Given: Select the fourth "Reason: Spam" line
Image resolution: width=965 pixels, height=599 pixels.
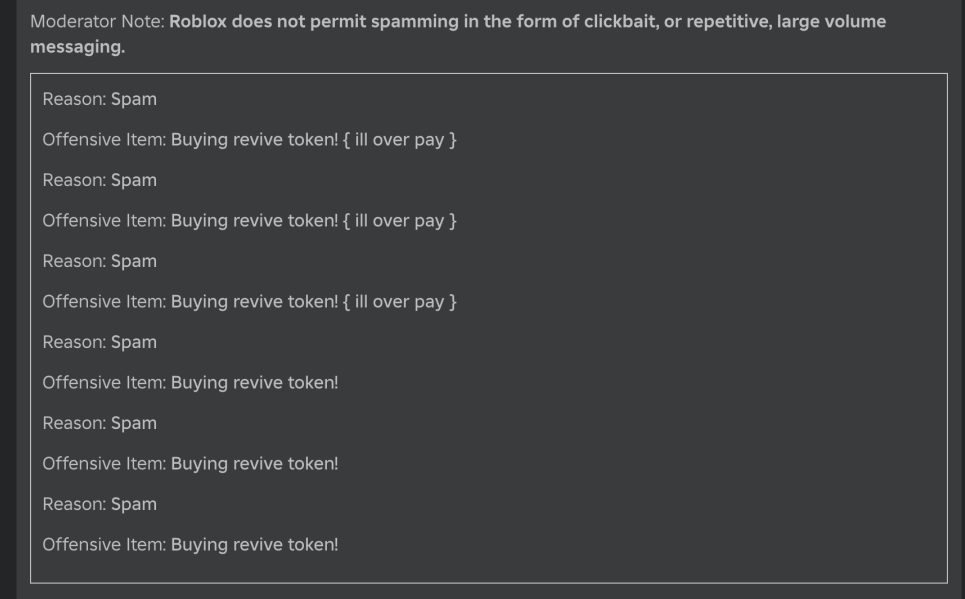Looking at the screenshot, I should pyautogui.click(x=99, y=343).
